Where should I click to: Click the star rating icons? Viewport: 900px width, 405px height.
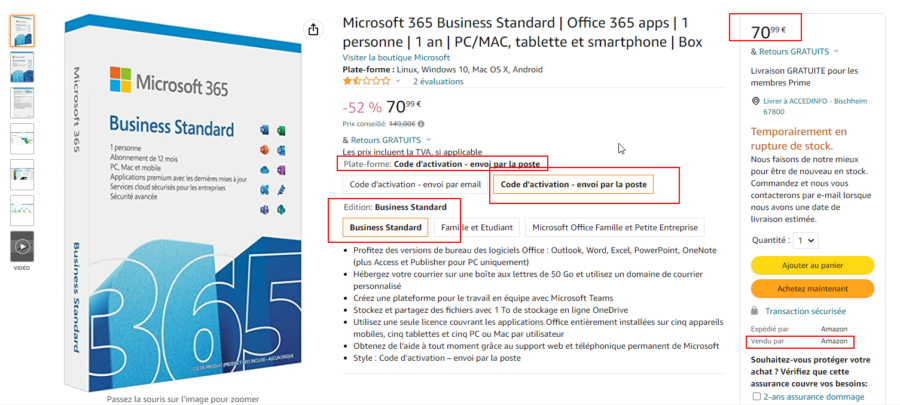coord(367,81)
